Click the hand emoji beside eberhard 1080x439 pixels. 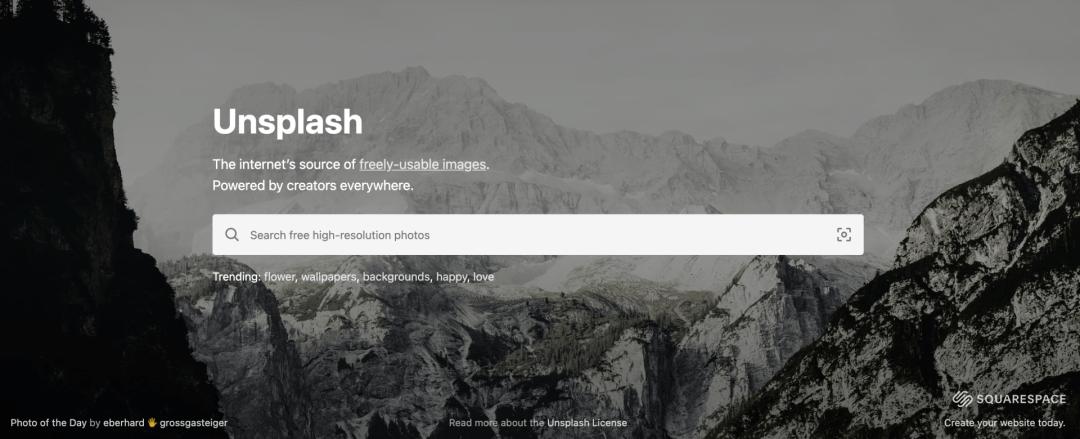click(152, 423)
